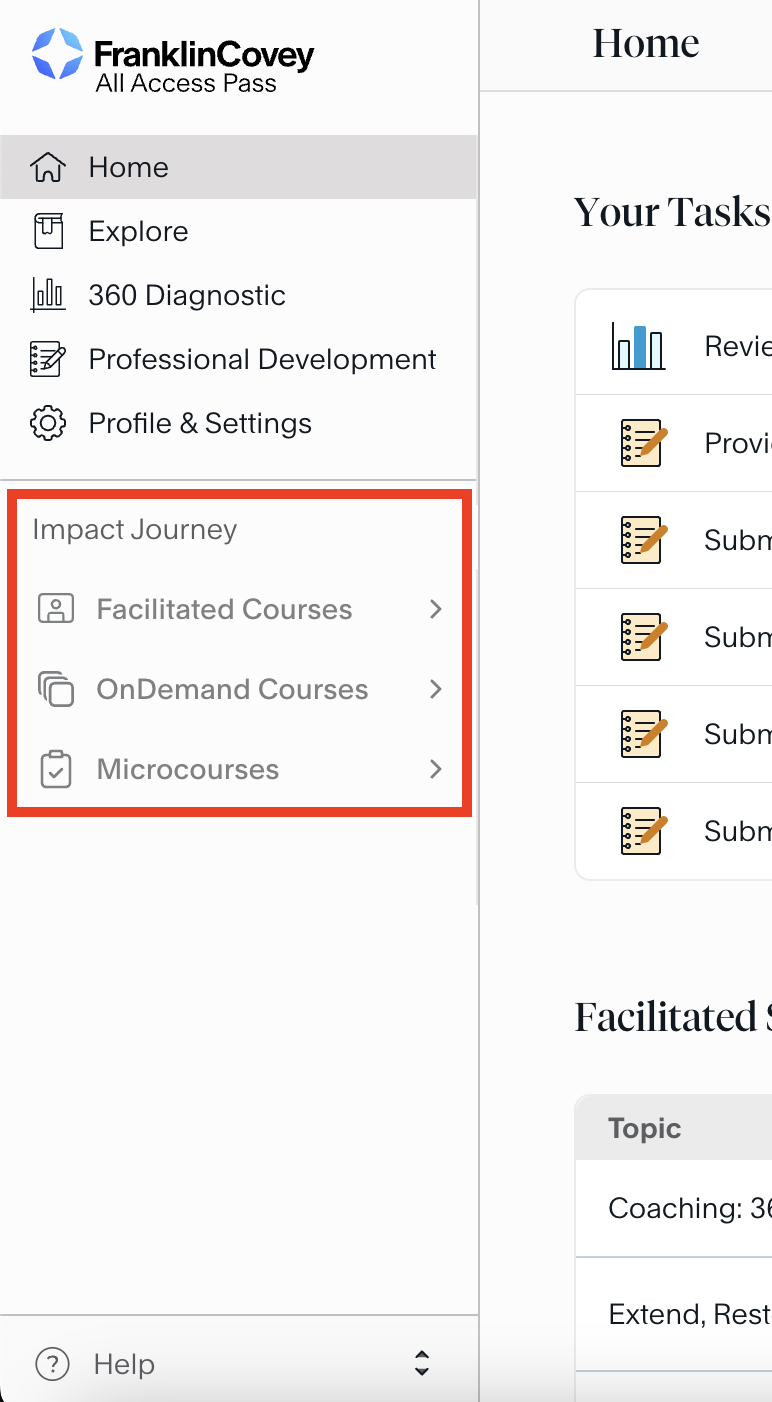
Task: Click the 360 Diagnostic bar chart icon
Action: pos(48,295)
